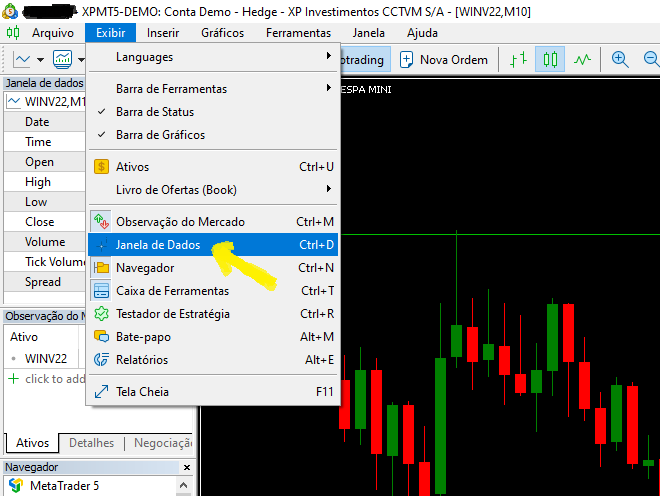Choose Ativos Ctrl+U menu entry
The width and height of the screenshot is (660, 496).
click(213, 167)
